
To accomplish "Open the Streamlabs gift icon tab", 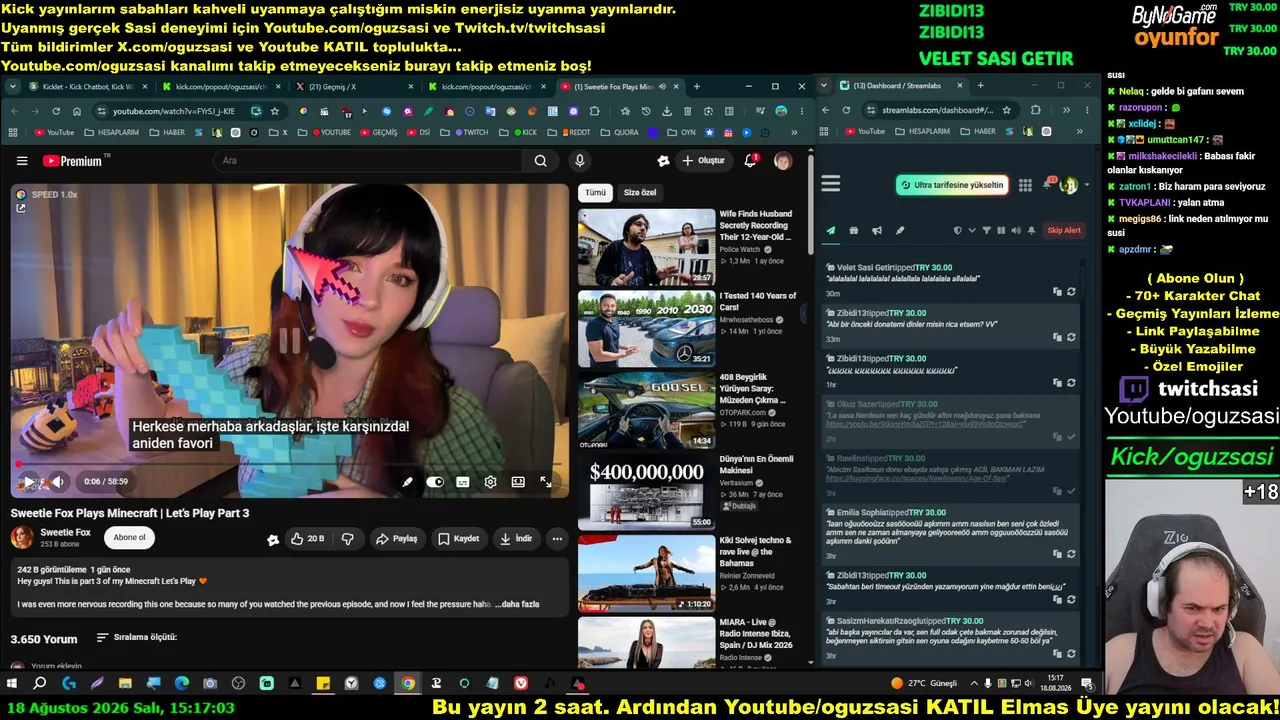I will (x=853, y=231).
